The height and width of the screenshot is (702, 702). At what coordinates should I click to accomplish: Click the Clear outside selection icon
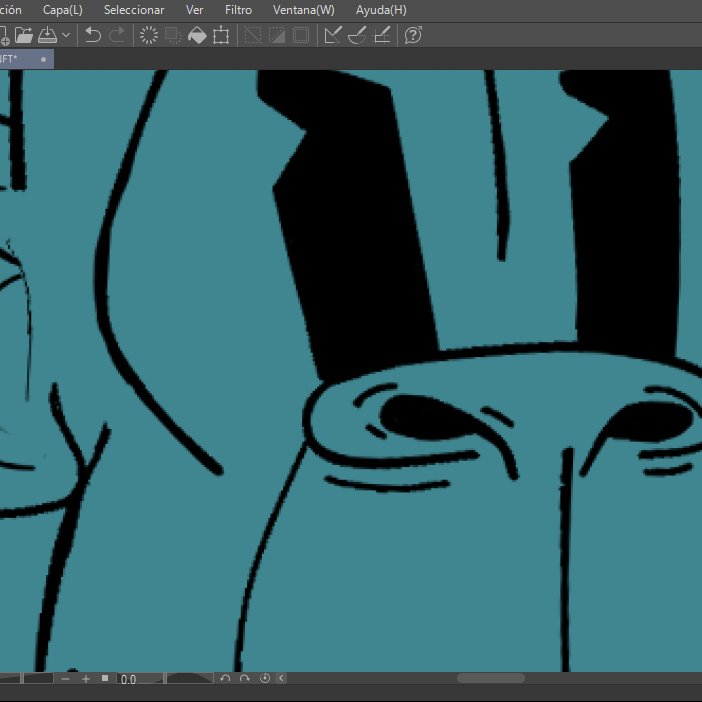pyautogui.click(x=173, y=35)
